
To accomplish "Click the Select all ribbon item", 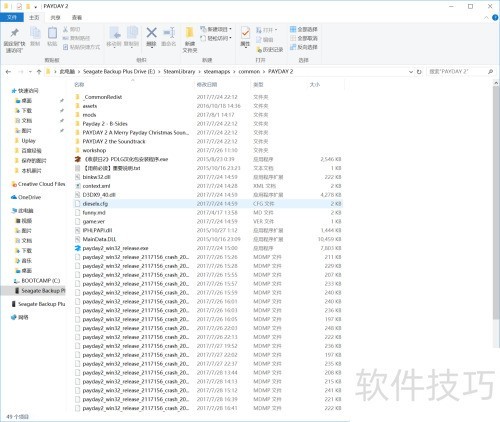I will coord(304,29).
